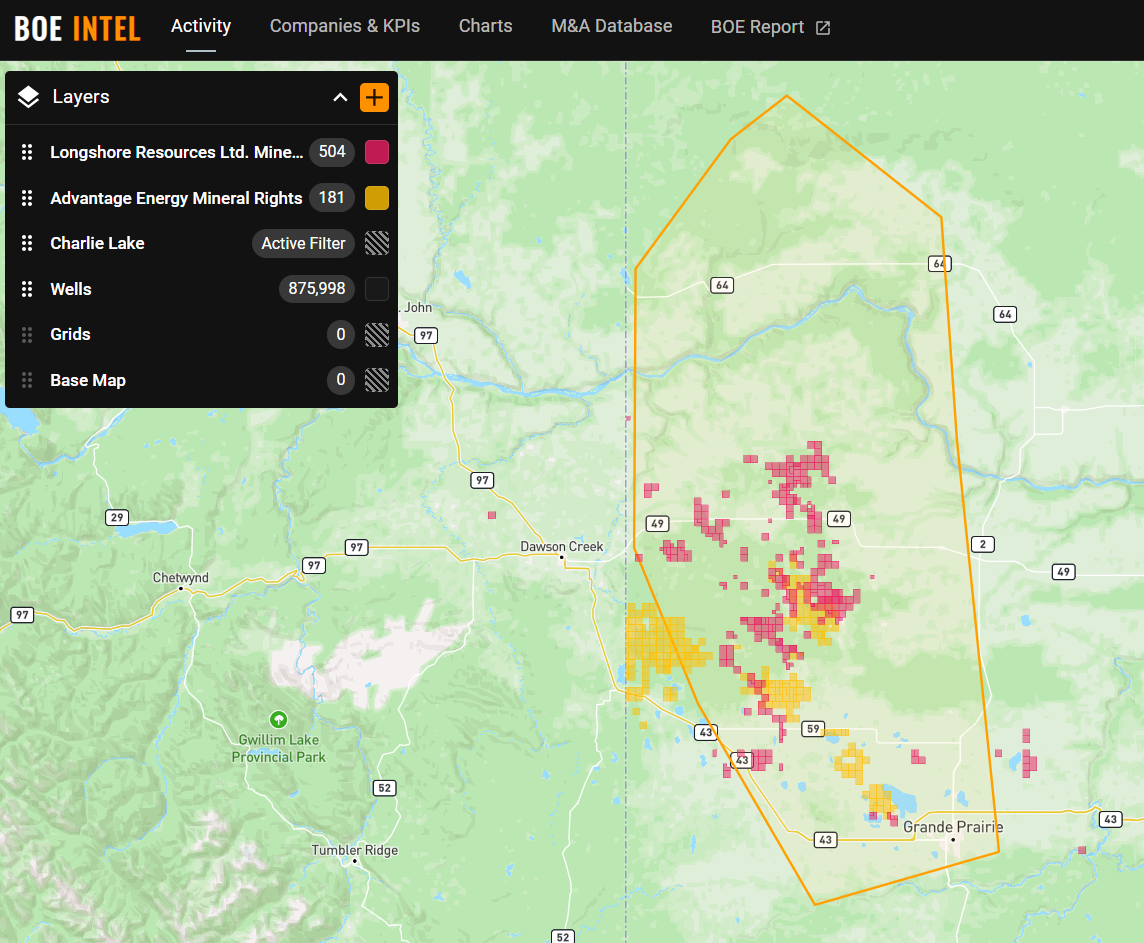This screenshot has width=1144, height=943.
Task: Click the Layers stack icon
Action: tap(28, 97)
